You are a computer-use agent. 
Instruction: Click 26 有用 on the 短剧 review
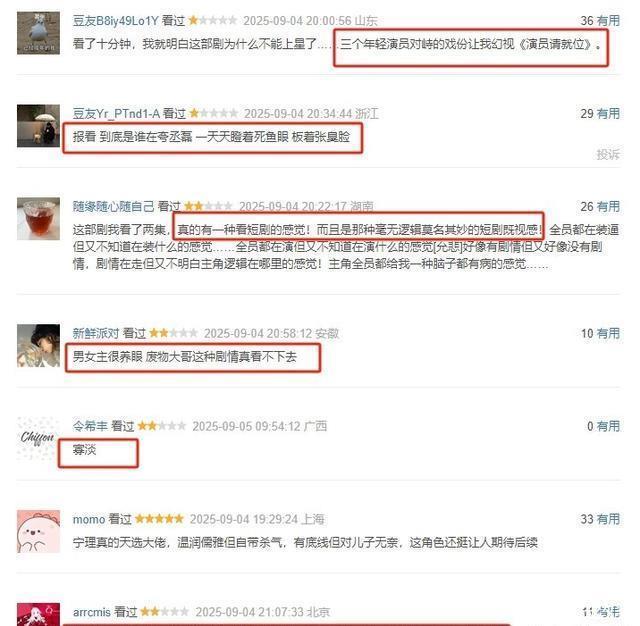point(600,206)
